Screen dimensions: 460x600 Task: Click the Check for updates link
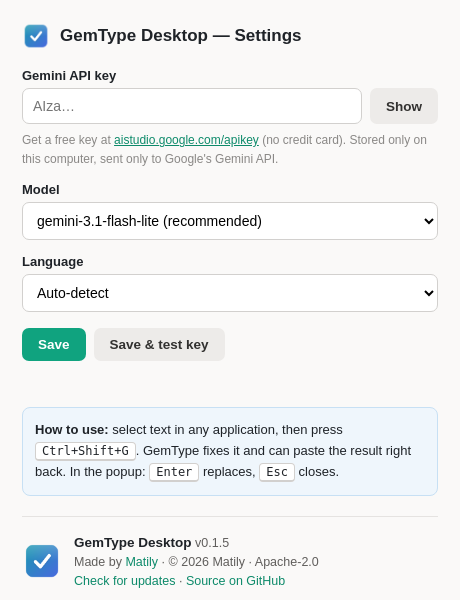pos(125,581)
